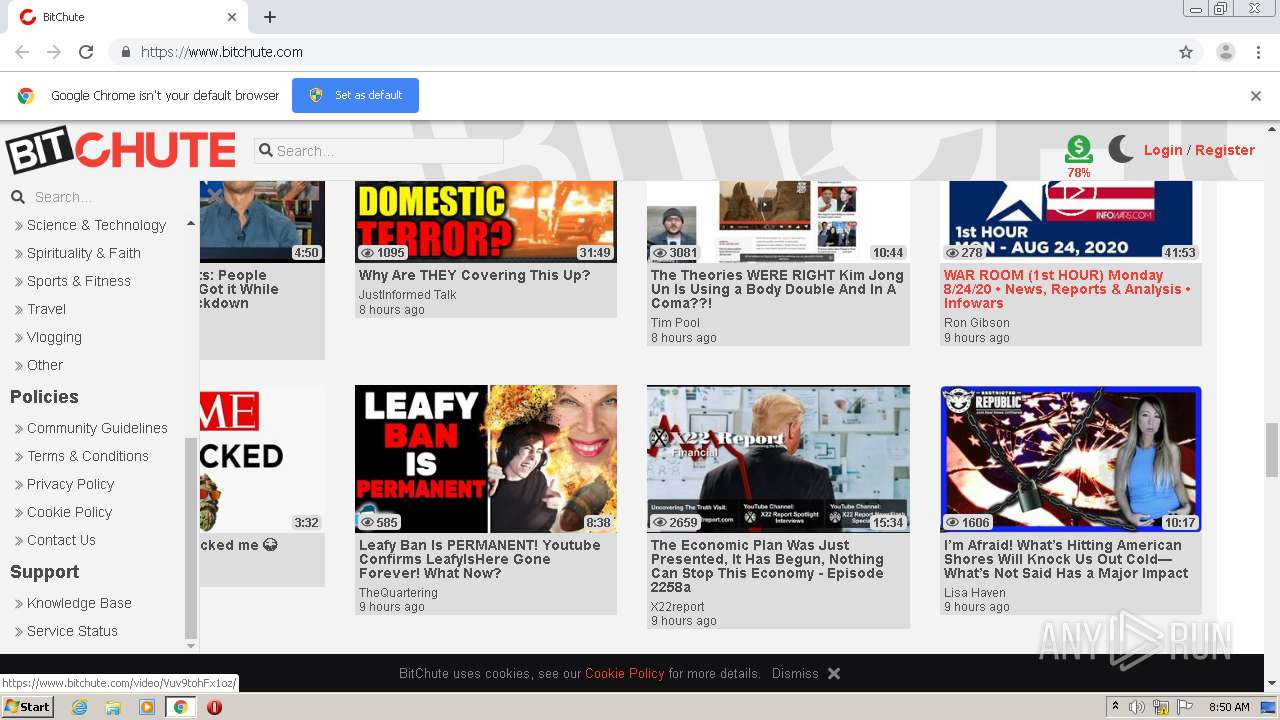Open Tim Pool channel
This screenshot has height=720, width=1280.
coord(675,323)
